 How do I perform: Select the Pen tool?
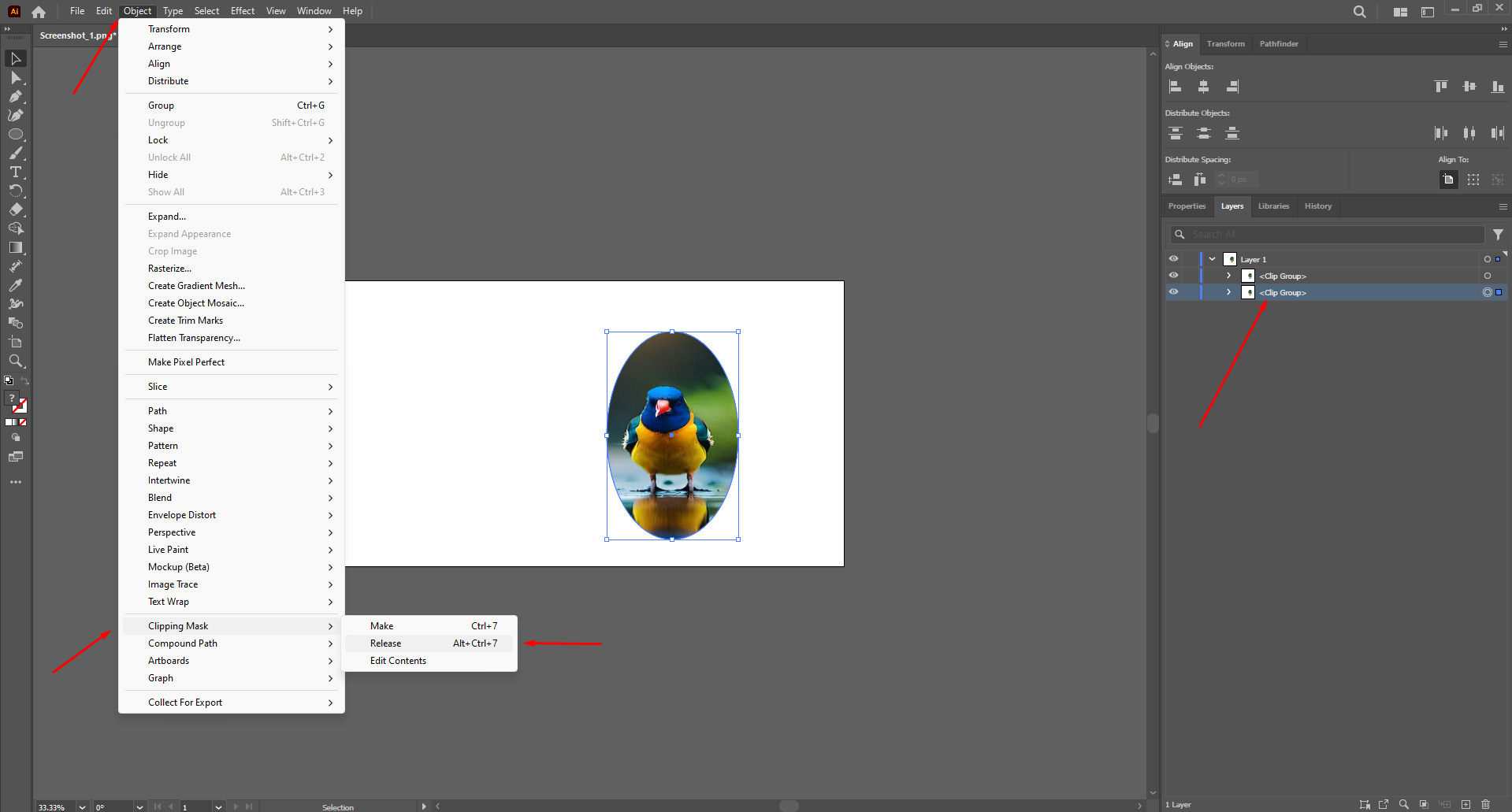[x=16, y=98]
